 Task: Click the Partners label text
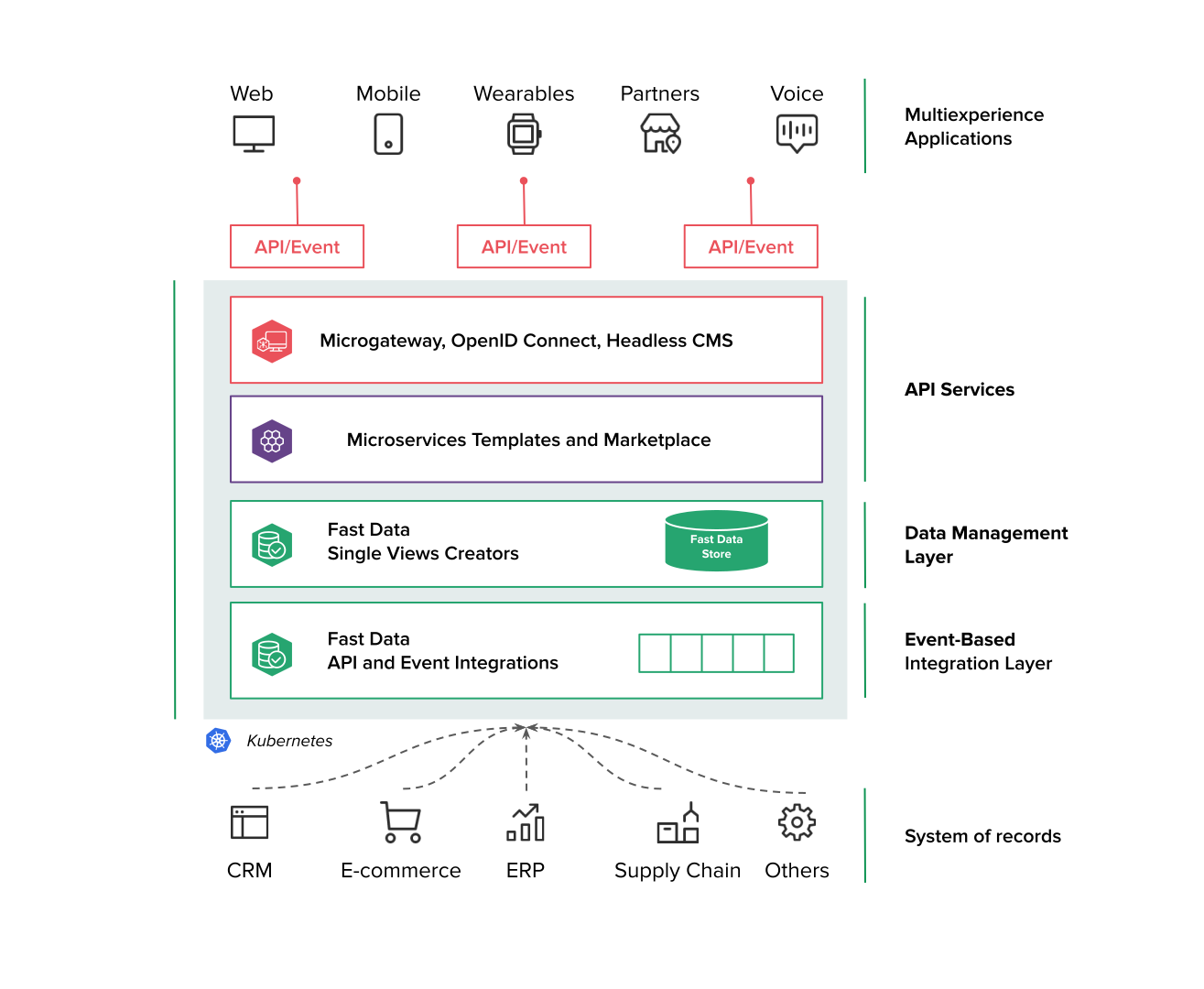tap(660, 93)
